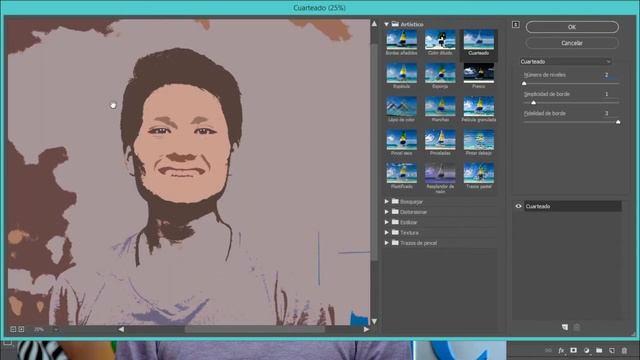Pick the Película granulada filter thumbnail

479,107
